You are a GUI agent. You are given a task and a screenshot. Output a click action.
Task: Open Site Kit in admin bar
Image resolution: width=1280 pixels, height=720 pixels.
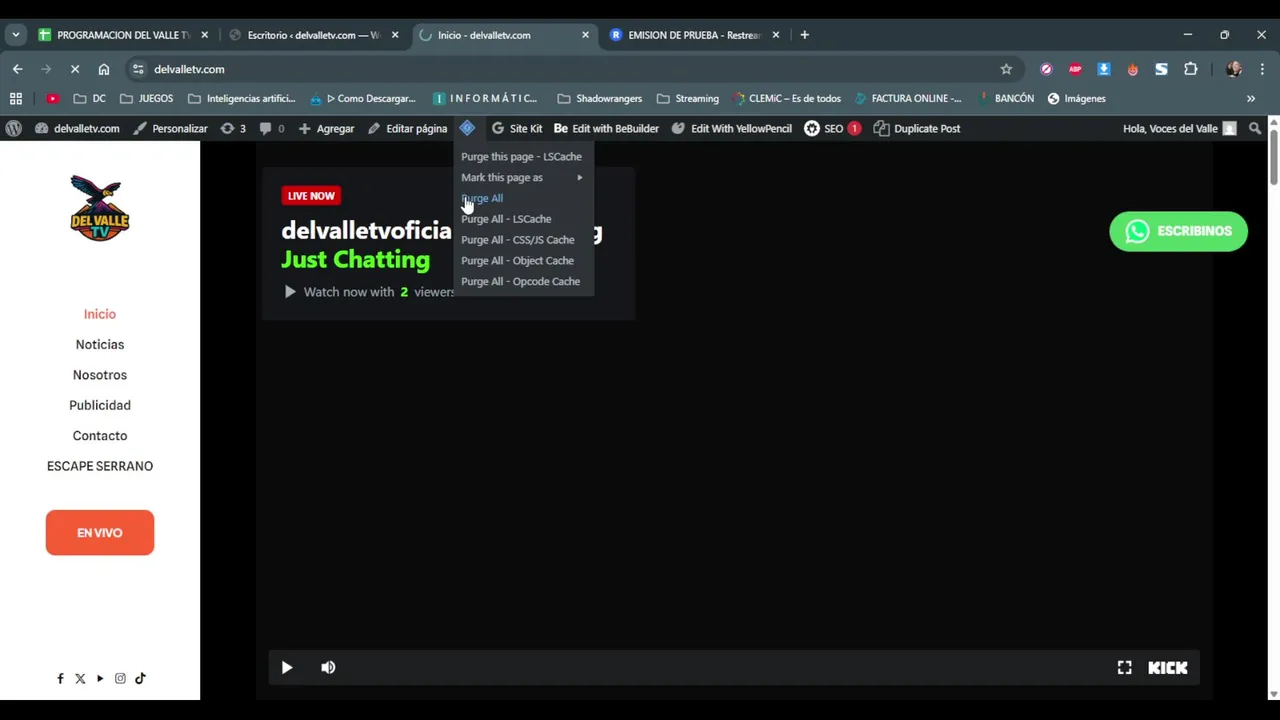tap(517, 128)
